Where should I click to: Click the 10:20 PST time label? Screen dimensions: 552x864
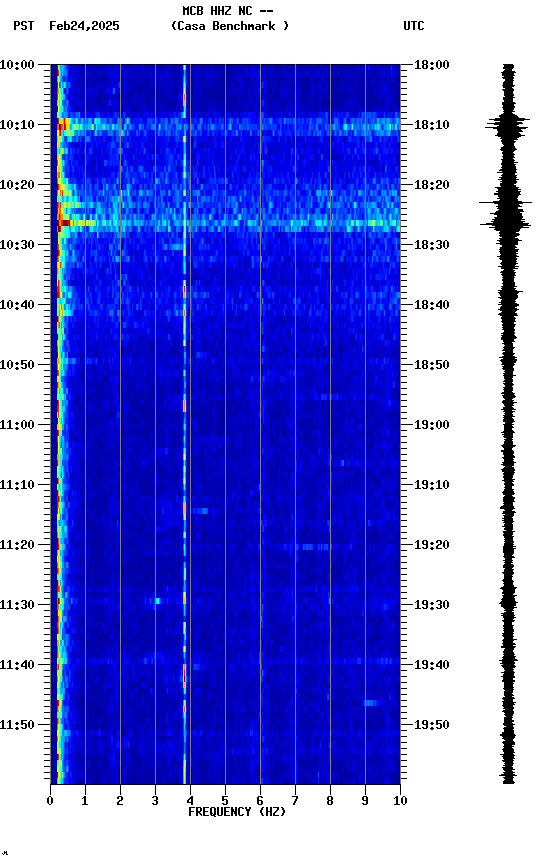(x=17, y=185)
